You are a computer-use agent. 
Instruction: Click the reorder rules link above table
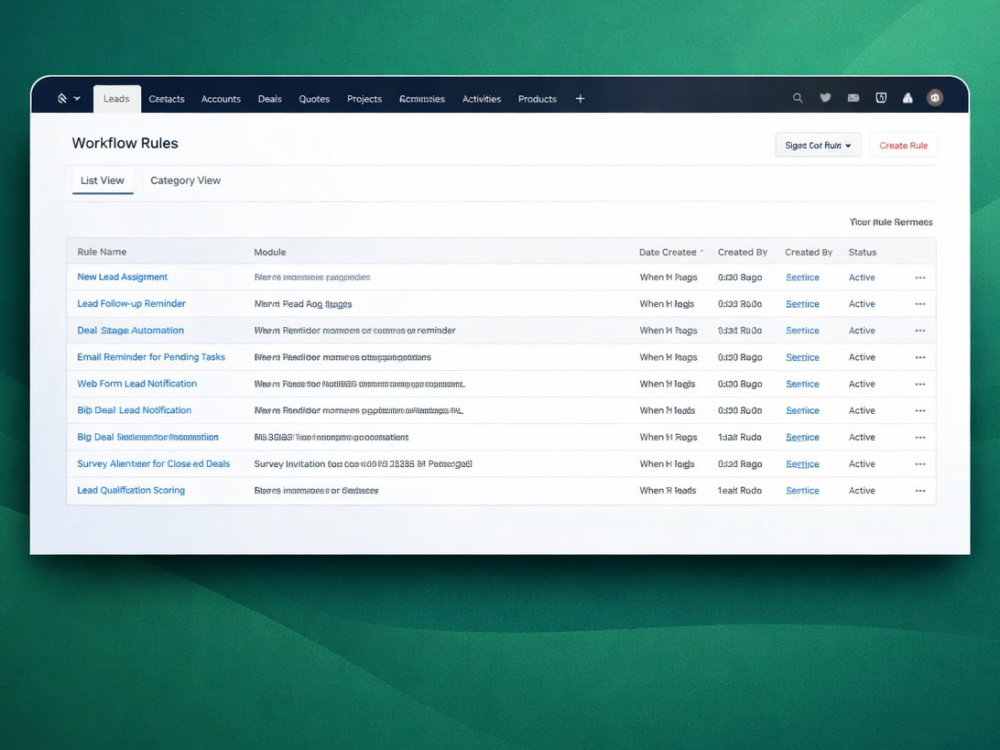[891, 222]
